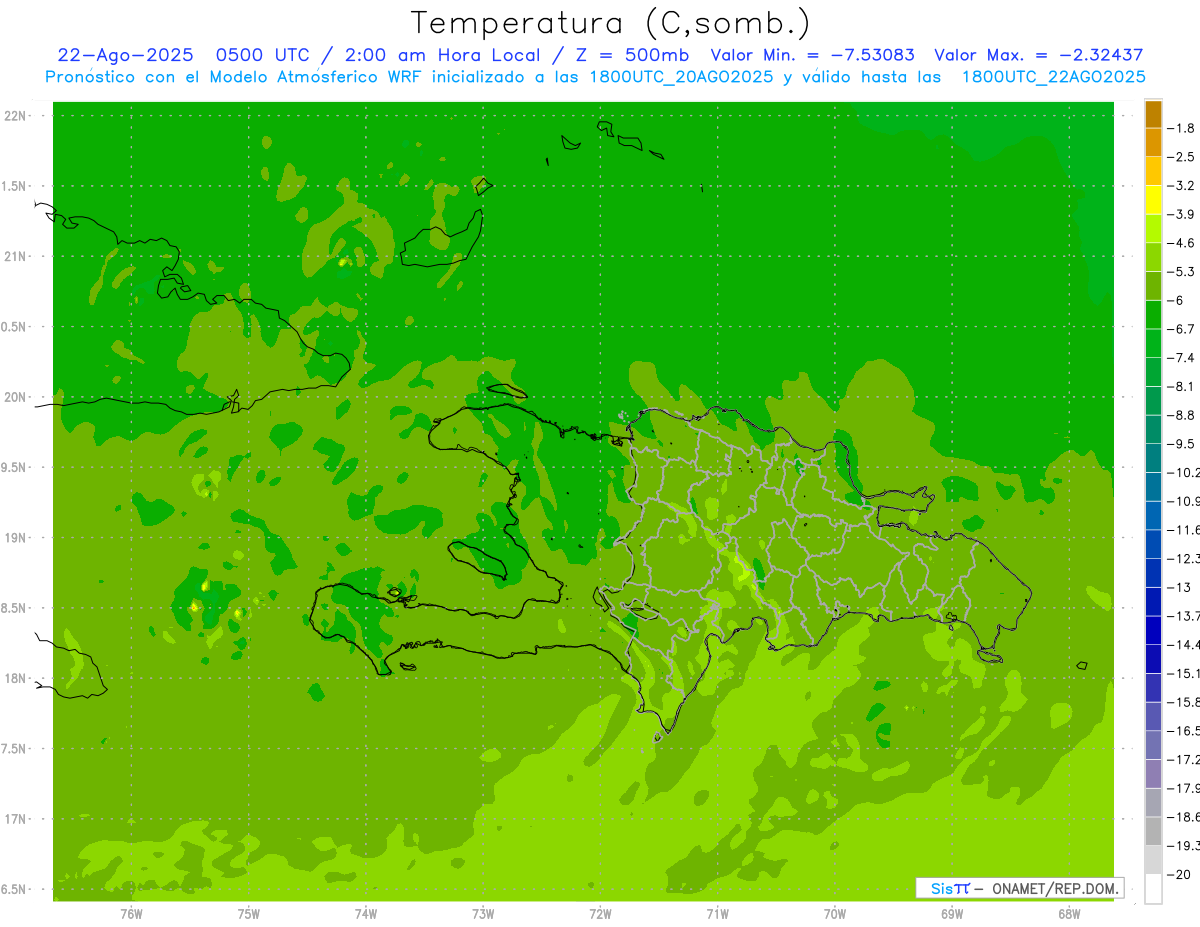
Task: Click the '-2.5' colorbar value
Action: click(1181, 157)
